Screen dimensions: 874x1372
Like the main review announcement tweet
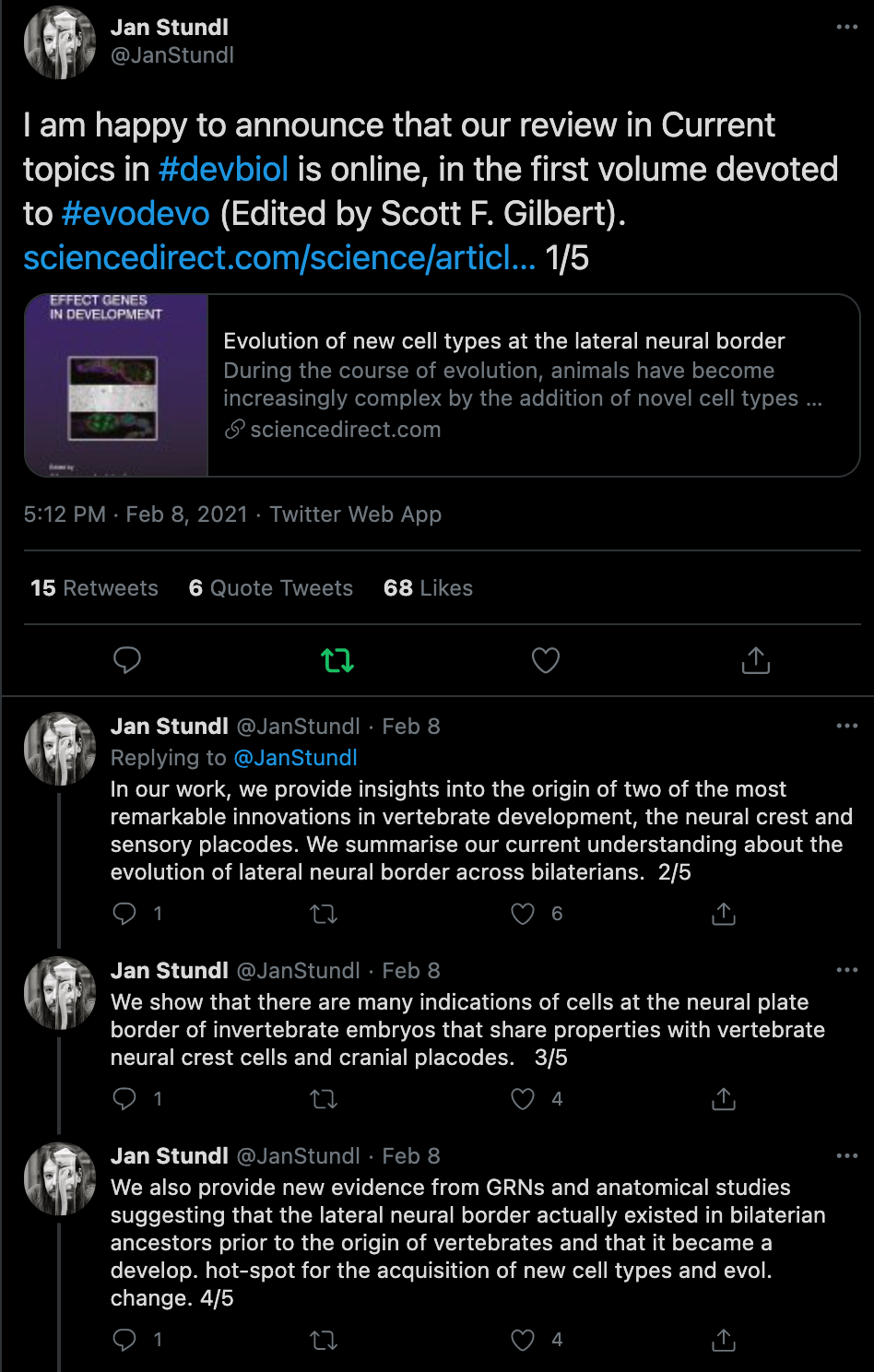[546, 660]
